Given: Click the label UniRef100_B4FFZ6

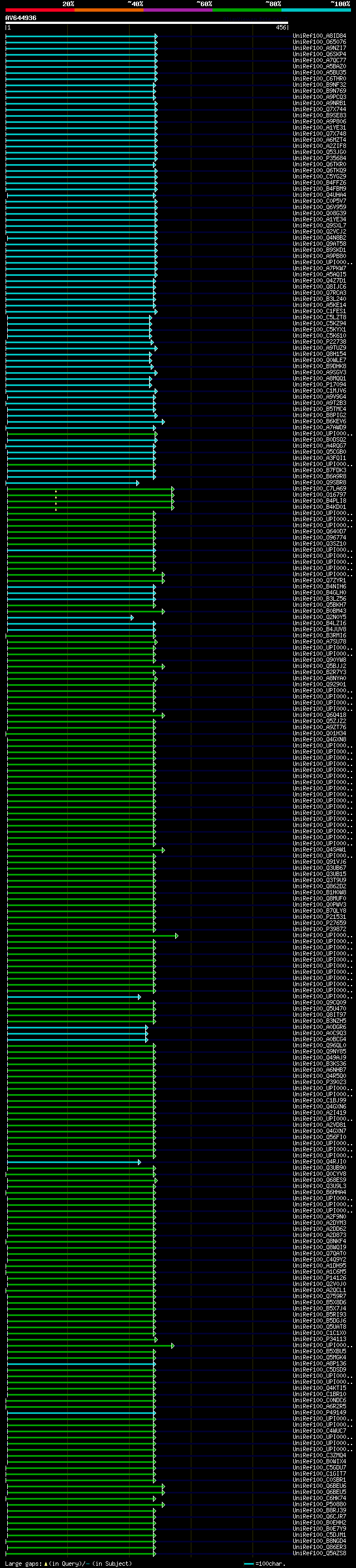Looking at the screenshot, I should pos(319,182).
